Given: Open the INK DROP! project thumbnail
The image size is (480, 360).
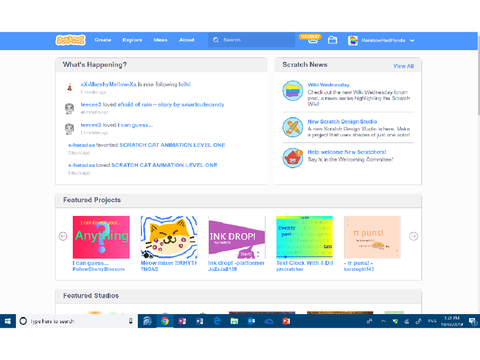Looking at the screenshot, I should (237, 237).
